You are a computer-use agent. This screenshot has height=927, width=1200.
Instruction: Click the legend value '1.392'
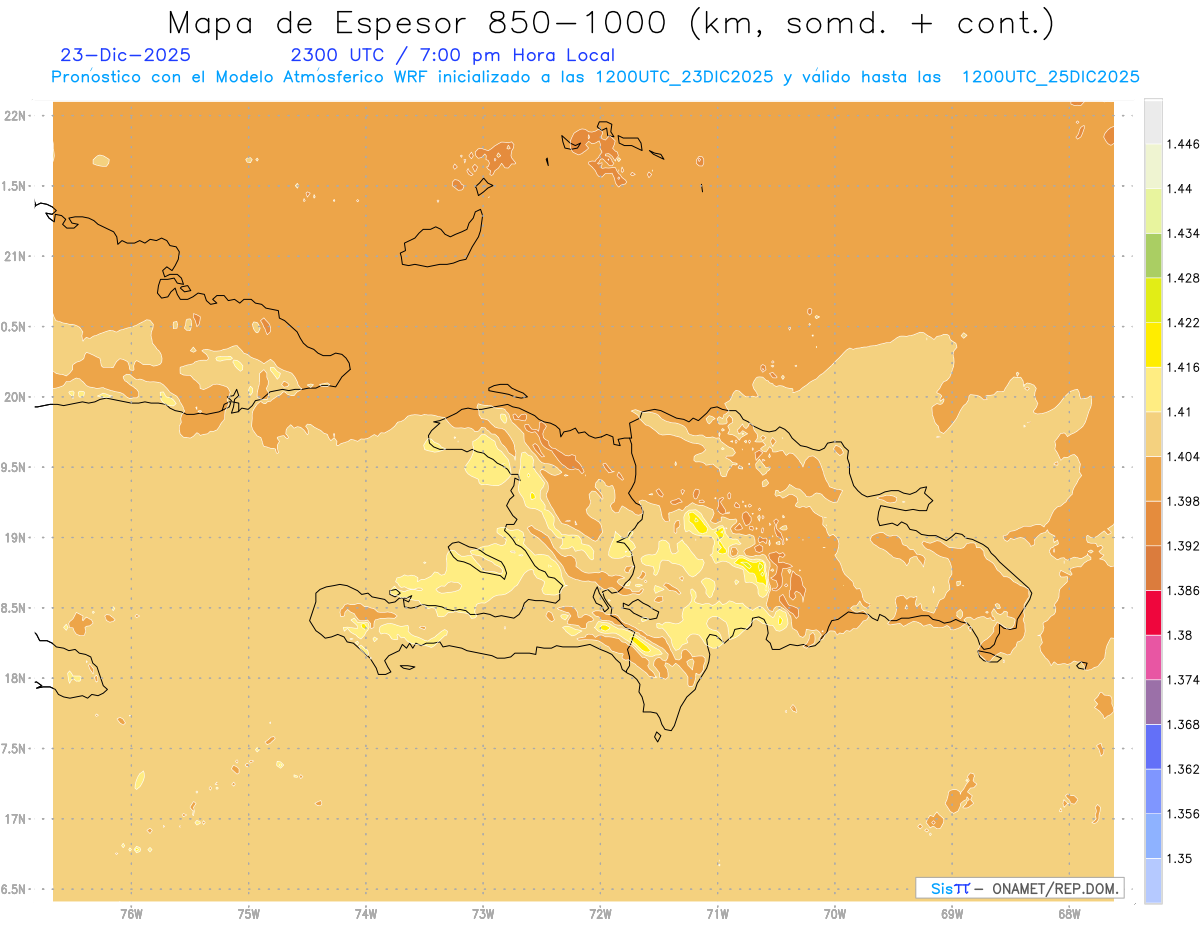[1183, 546]
